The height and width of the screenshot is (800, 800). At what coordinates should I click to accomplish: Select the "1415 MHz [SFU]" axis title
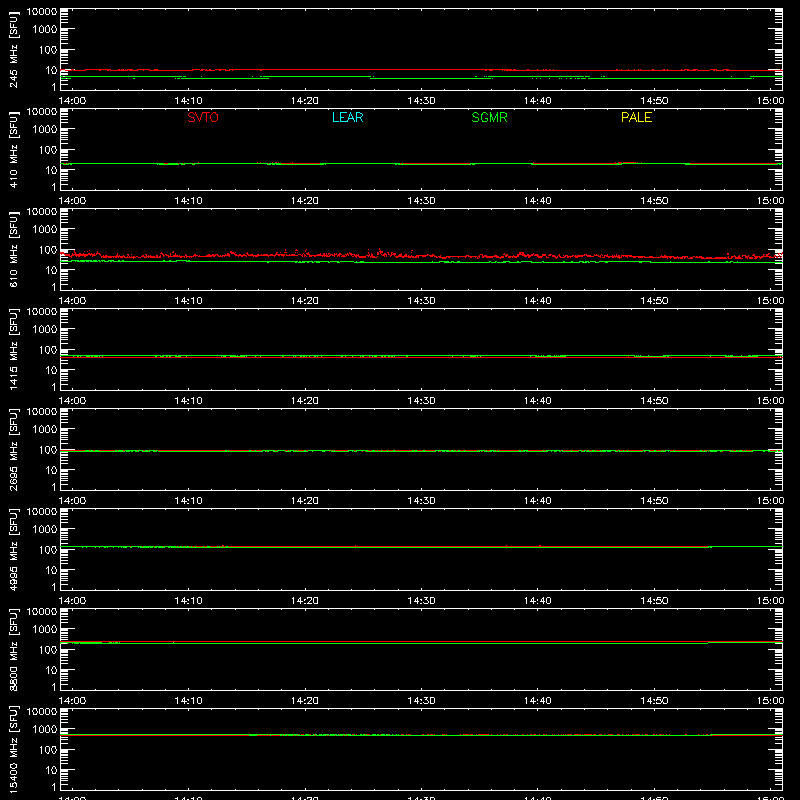(x=14, y=349)
